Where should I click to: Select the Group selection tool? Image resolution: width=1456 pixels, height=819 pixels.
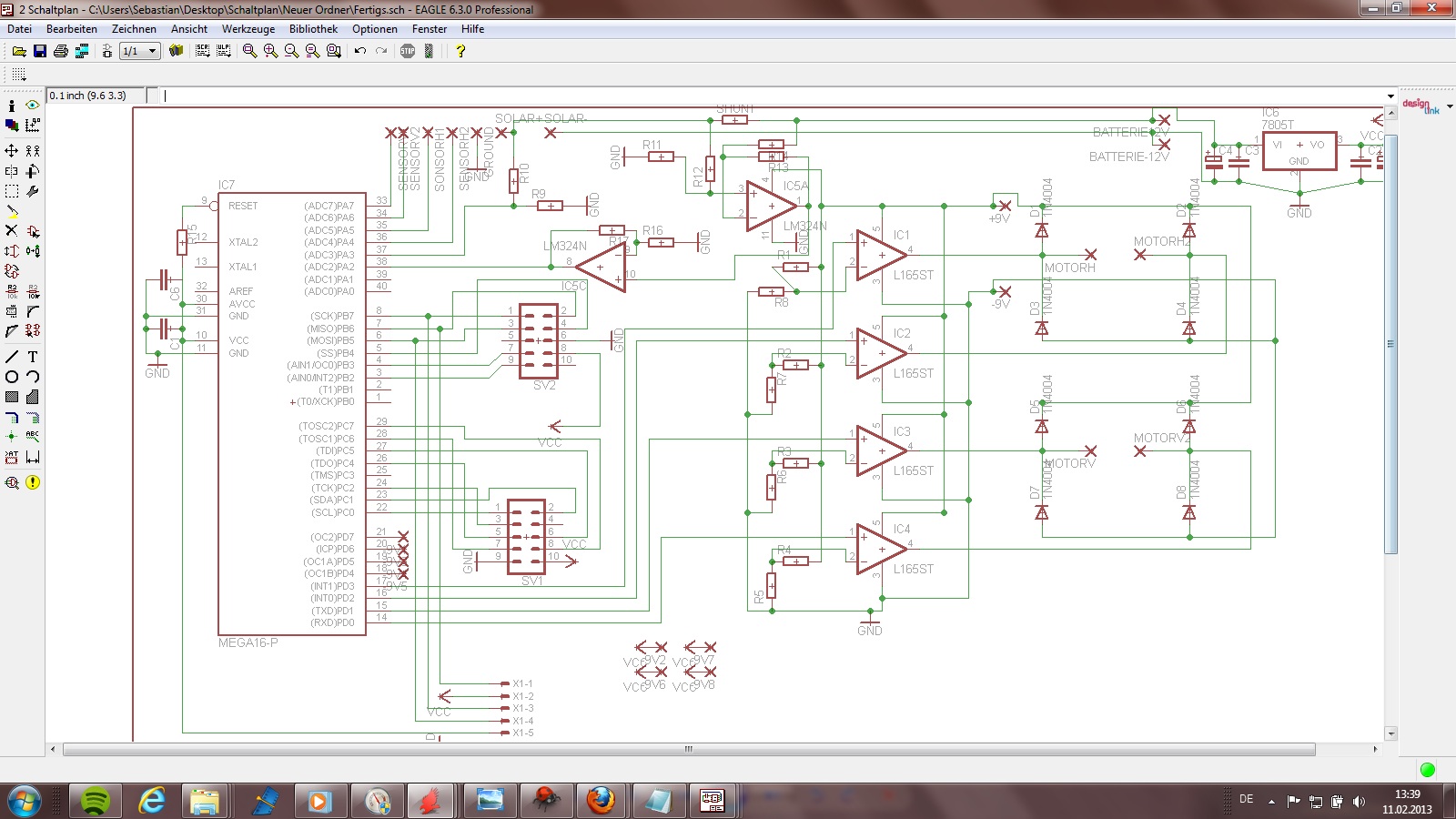tap(12, 191)
